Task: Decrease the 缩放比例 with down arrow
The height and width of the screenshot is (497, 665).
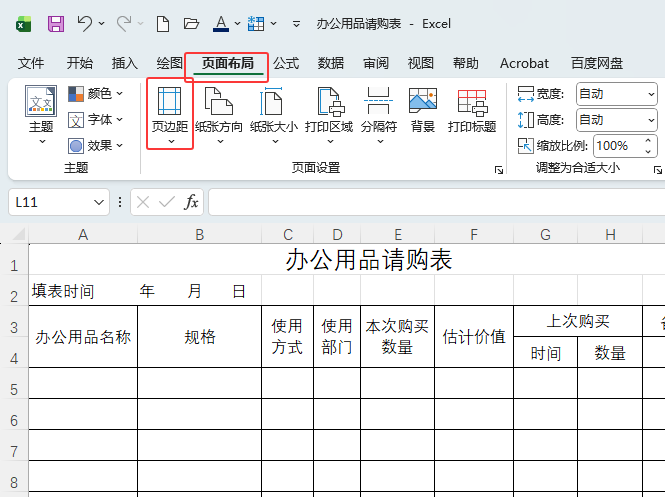Action: [x=648, y=151]
